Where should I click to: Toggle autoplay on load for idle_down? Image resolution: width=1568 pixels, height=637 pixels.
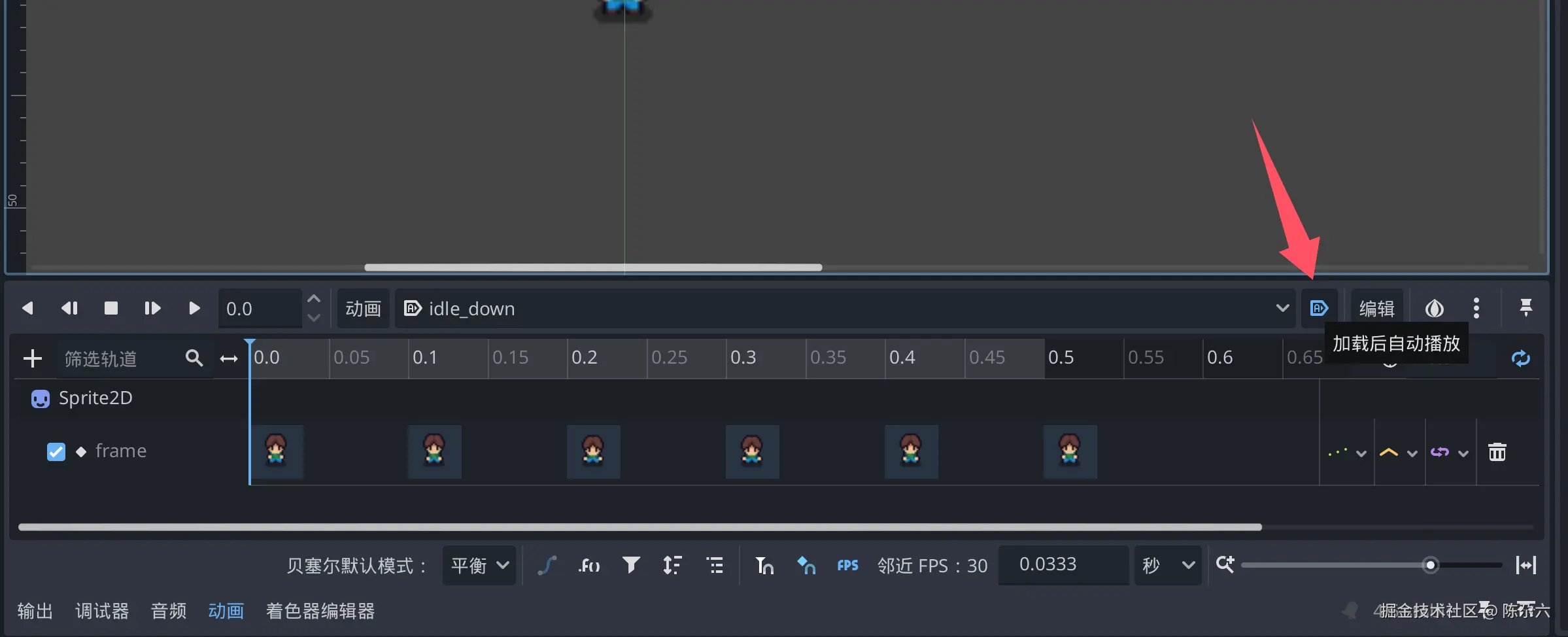1319,308
